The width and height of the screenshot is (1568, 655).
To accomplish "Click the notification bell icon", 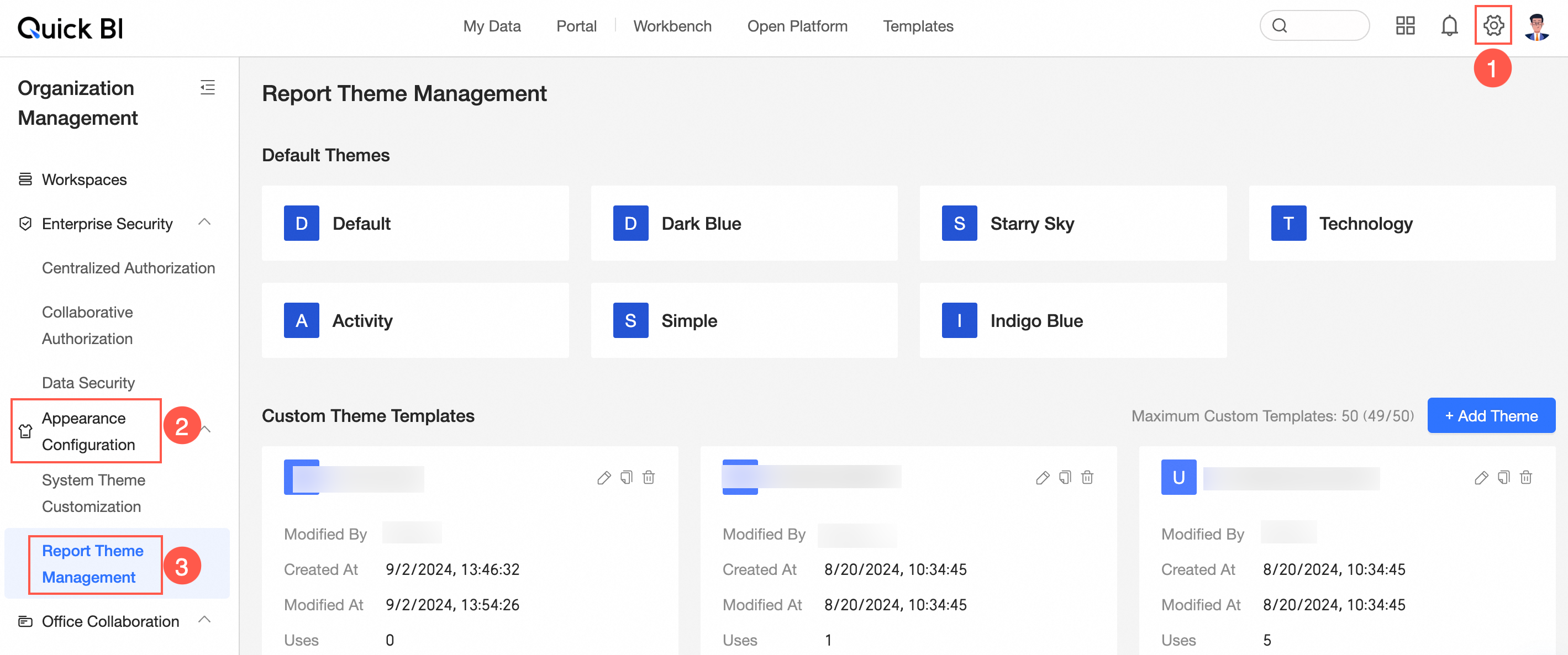I will (1449, 25).
